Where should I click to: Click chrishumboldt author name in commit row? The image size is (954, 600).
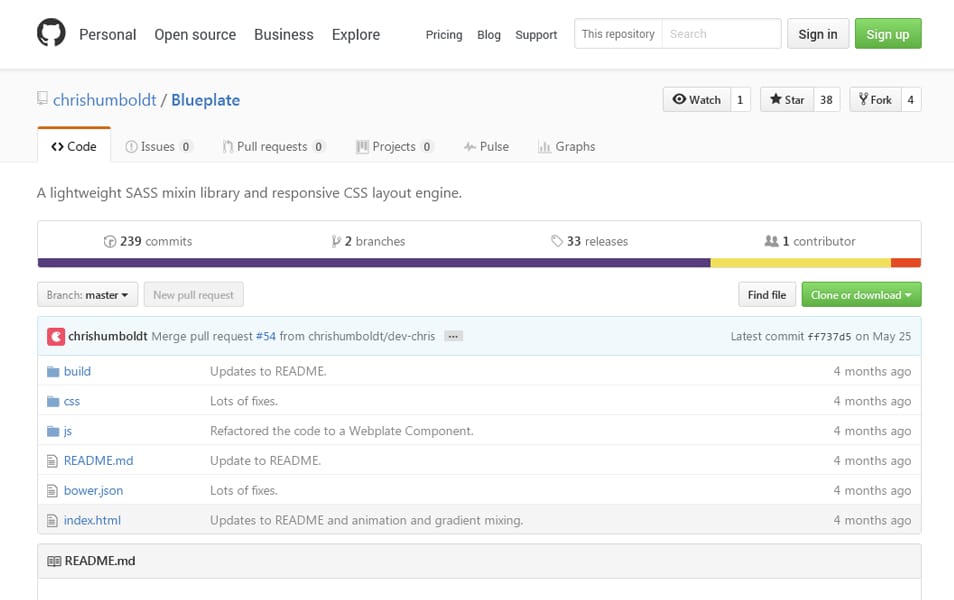coord(108,337)
